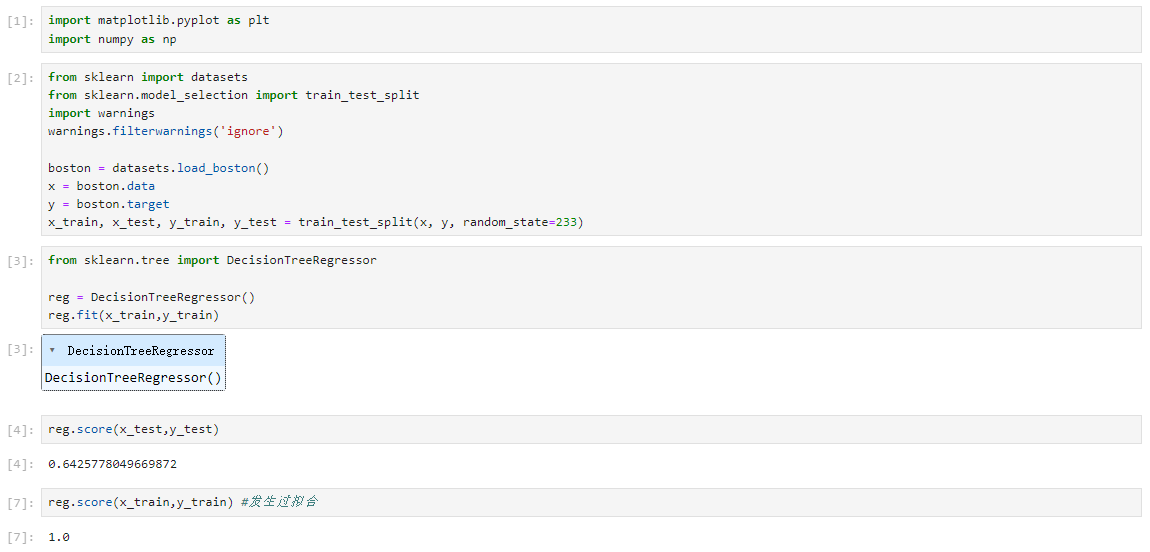Click the [3]: output prompt beside the widget

[20, 349]
